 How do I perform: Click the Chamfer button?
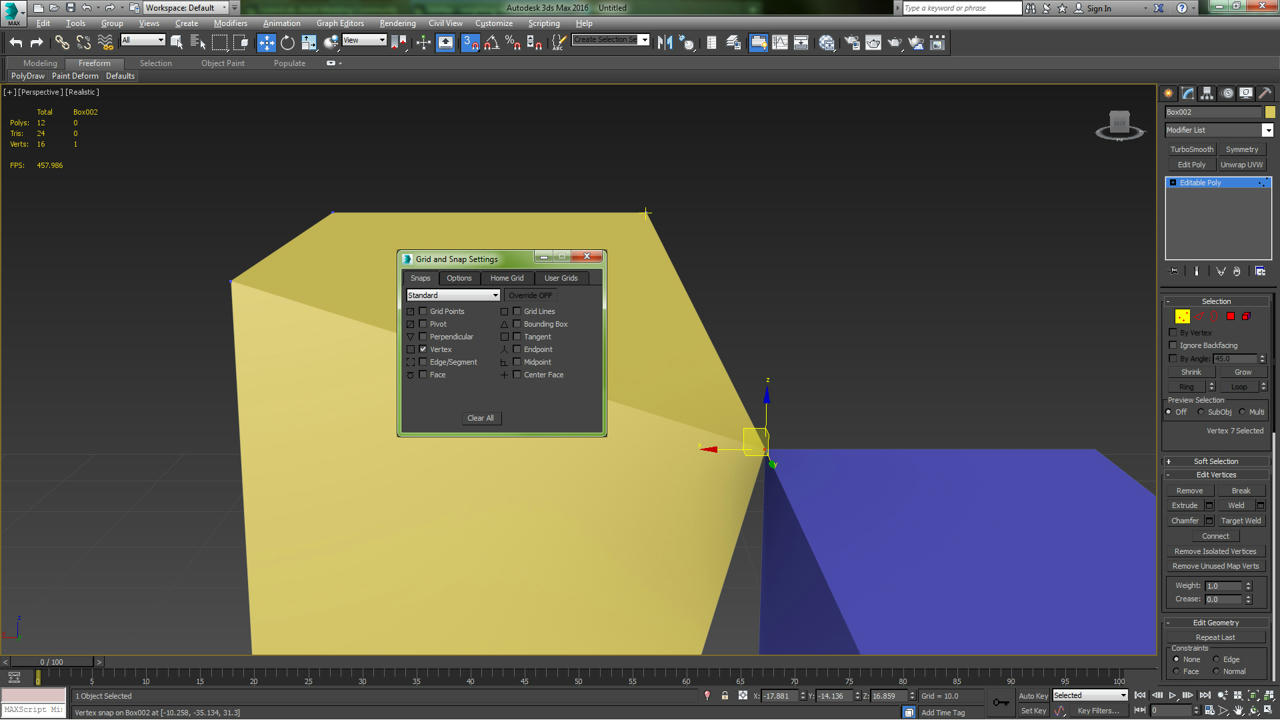tap(1185, 520)
